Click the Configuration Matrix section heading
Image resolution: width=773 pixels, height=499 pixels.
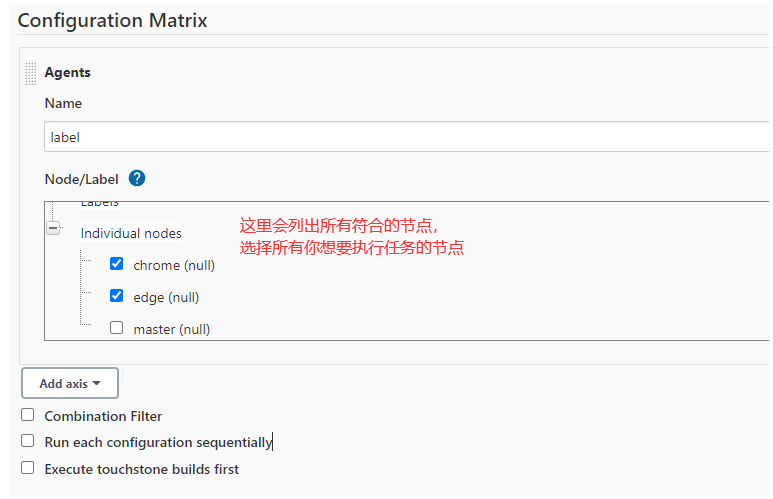click(112, 20)
